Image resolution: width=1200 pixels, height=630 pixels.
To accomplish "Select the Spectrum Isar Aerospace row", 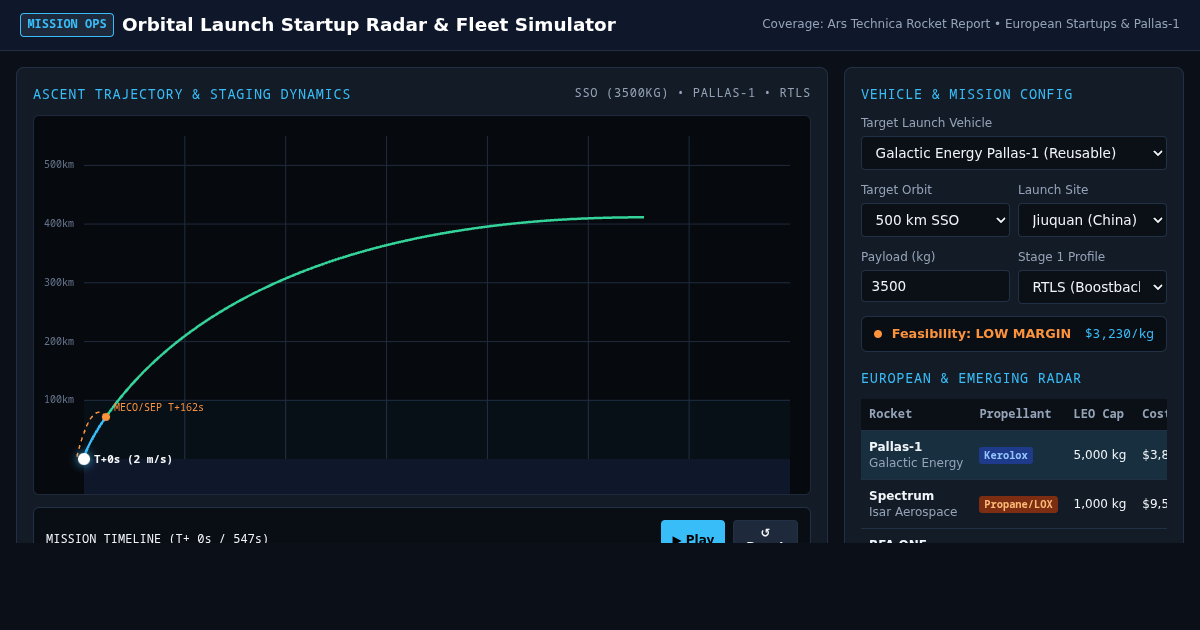I will pyautogui.click(x=1013, y=504).
